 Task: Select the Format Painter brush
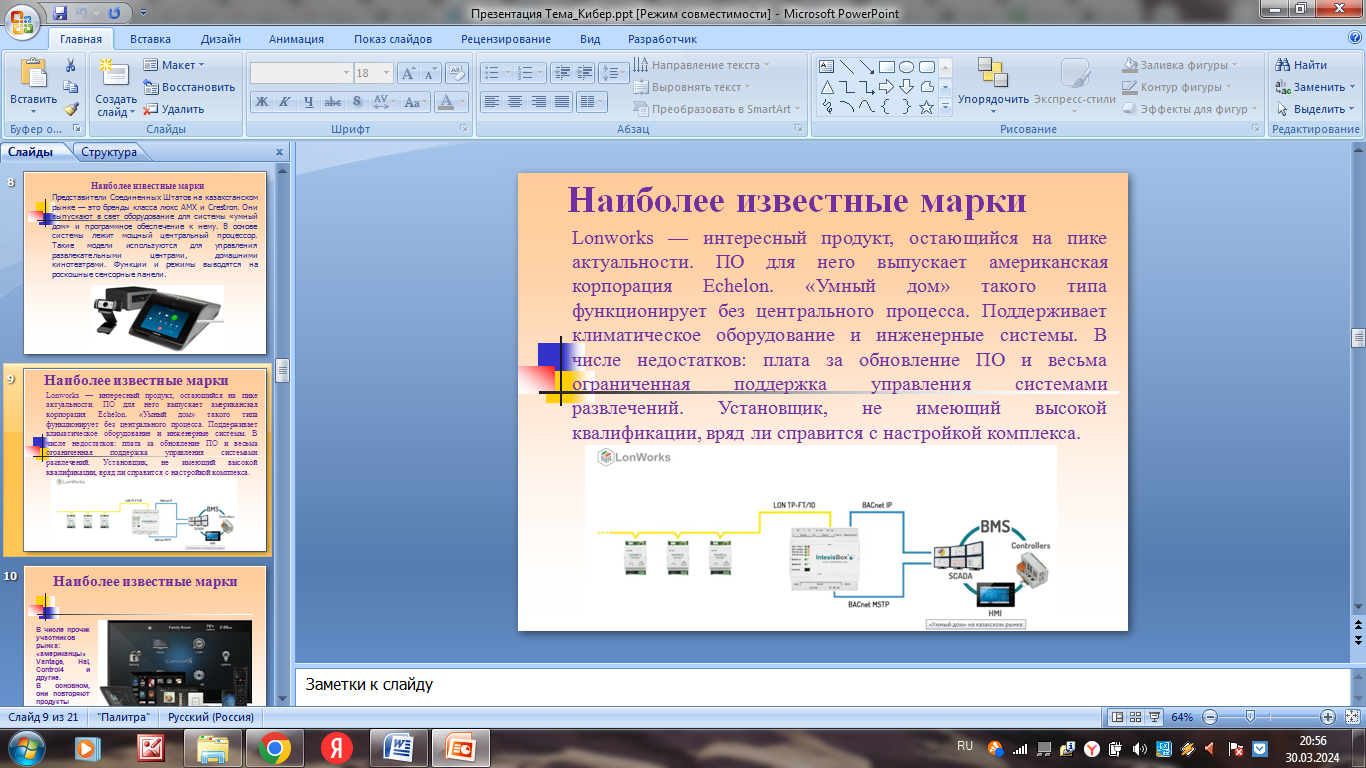coord(71,109)
